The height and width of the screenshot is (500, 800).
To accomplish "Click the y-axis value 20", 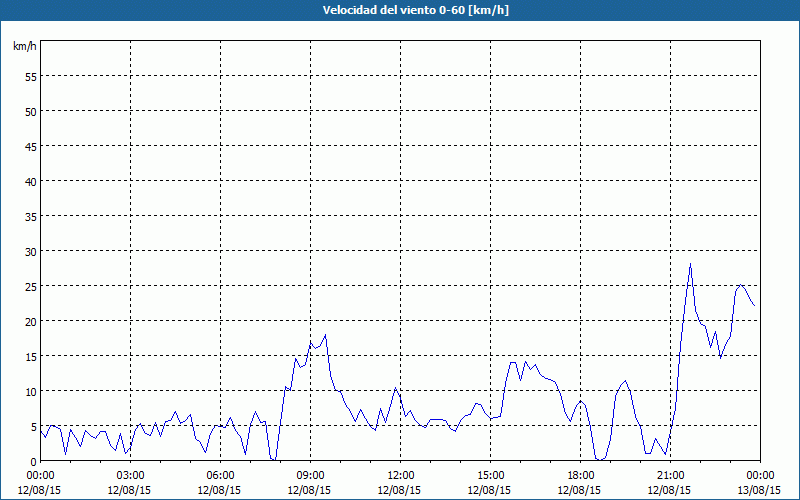I will (x=31, y=321).
